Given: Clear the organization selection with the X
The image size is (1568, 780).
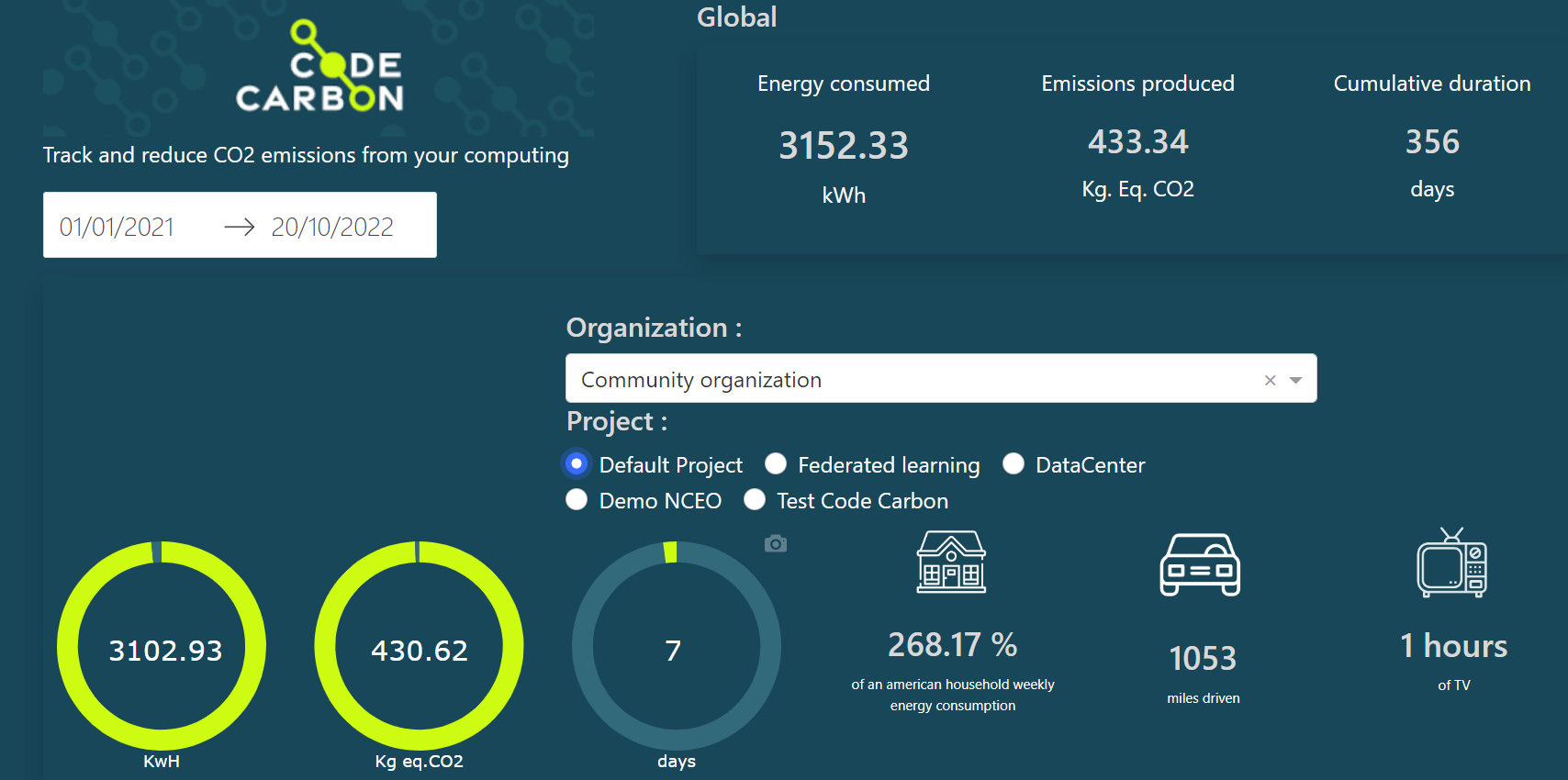Looking at the screenshot, I should point(1270,380).
